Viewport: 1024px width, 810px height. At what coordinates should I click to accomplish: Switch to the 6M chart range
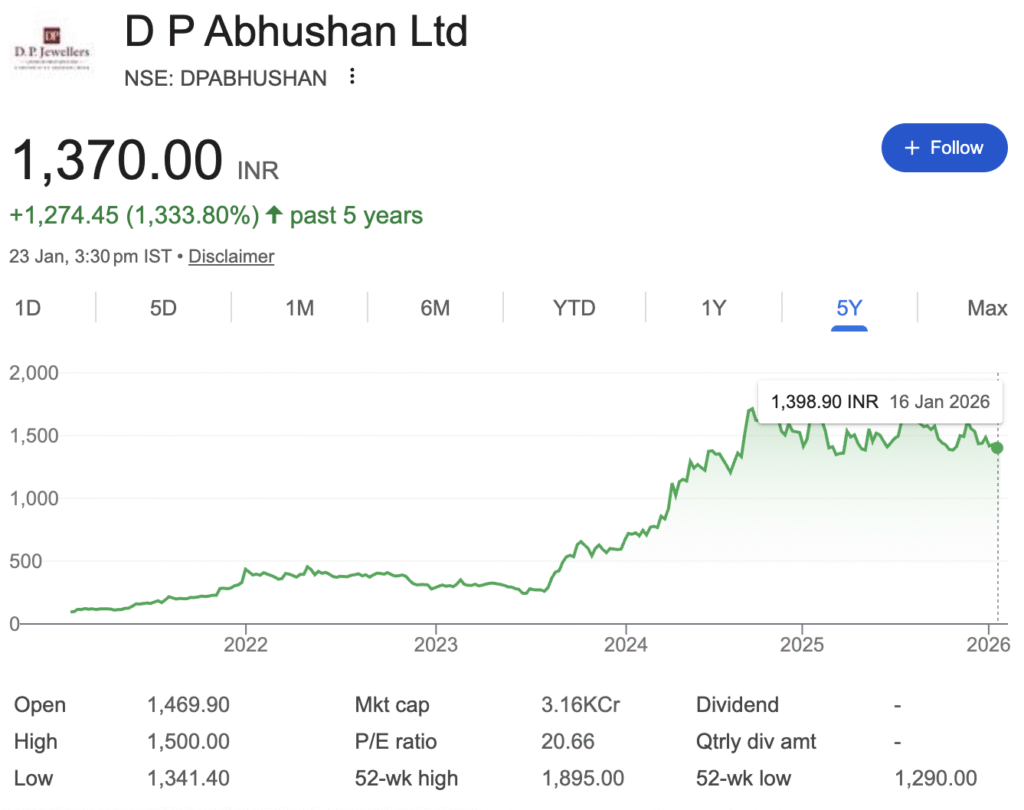pyautogui.click(x=435, y=308)
